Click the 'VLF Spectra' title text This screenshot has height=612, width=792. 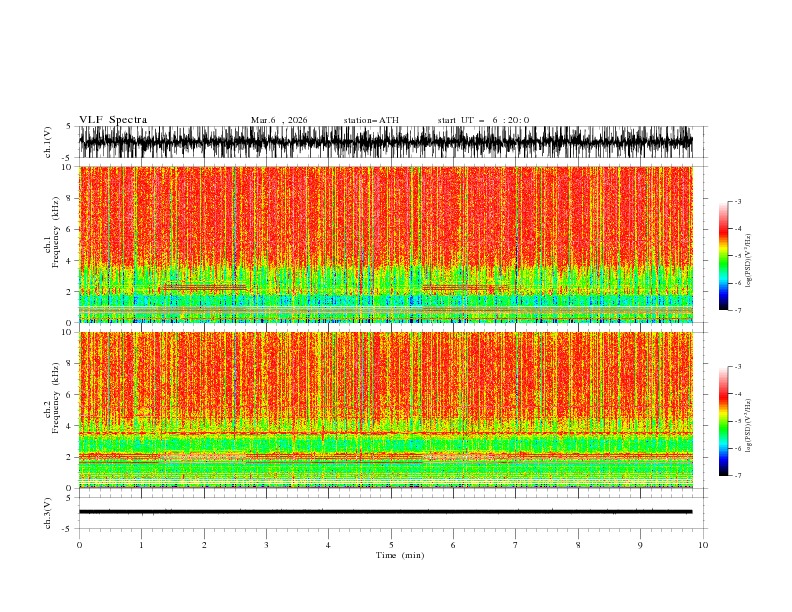[x=113, y=120]
